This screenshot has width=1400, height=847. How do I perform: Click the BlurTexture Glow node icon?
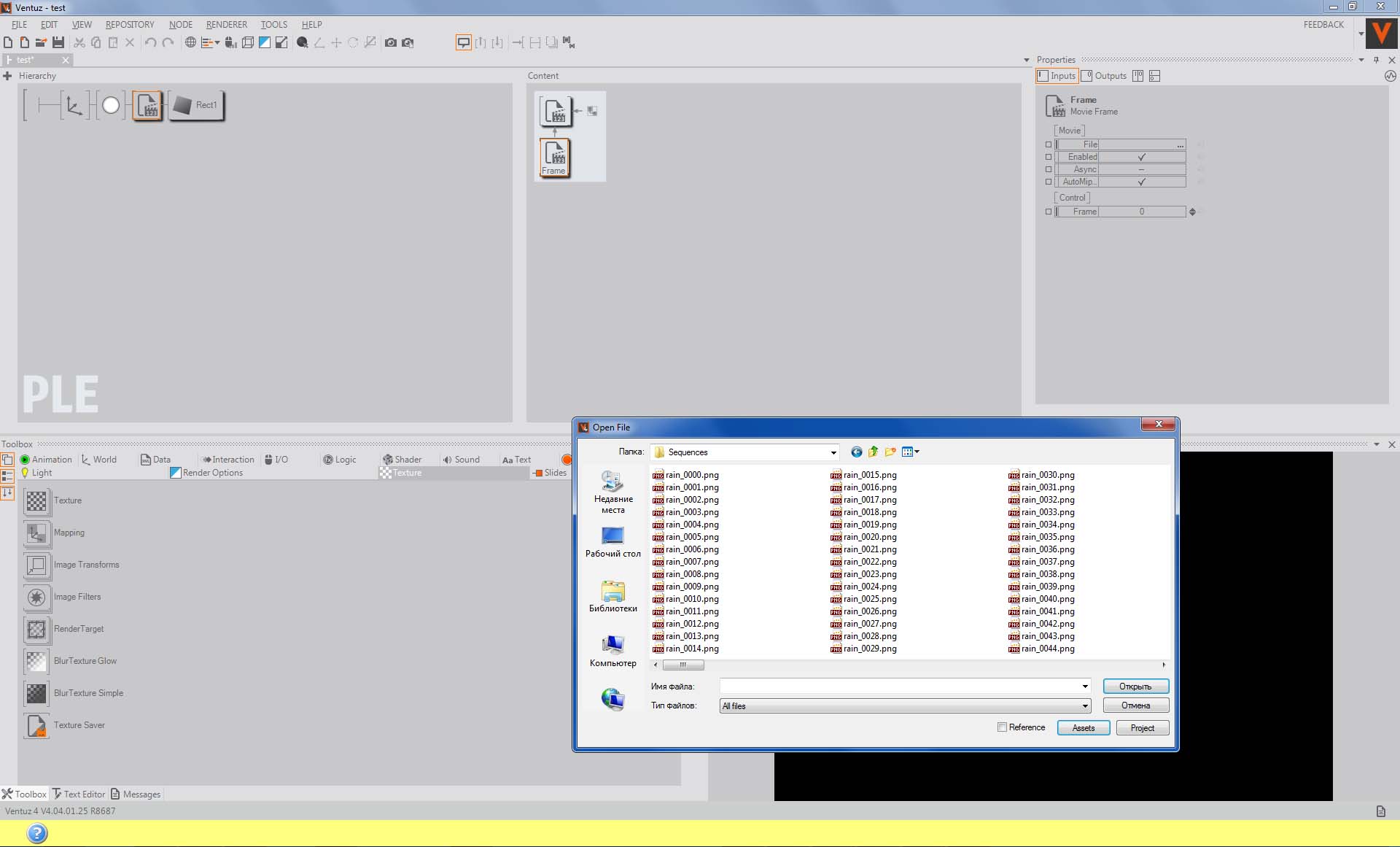(36, 661)
